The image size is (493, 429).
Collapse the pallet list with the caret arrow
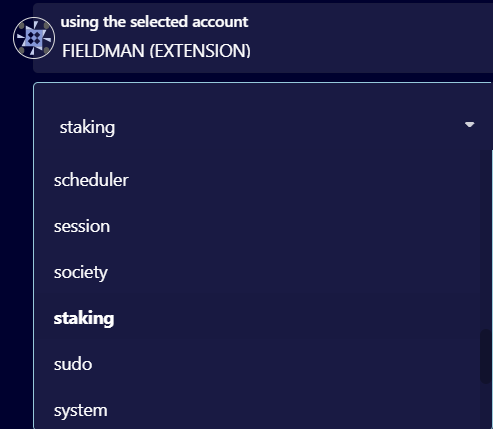pos(469,125)
